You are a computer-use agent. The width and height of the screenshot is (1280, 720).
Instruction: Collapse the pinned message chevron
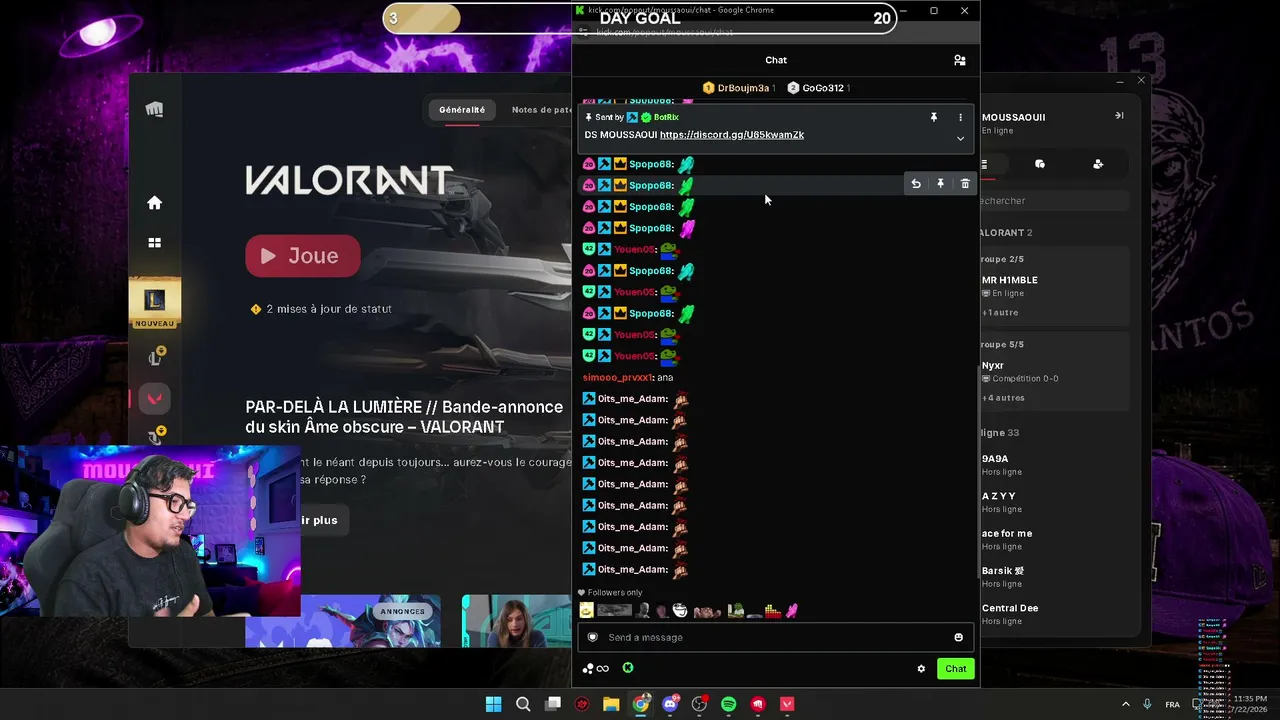click(960, 139)
